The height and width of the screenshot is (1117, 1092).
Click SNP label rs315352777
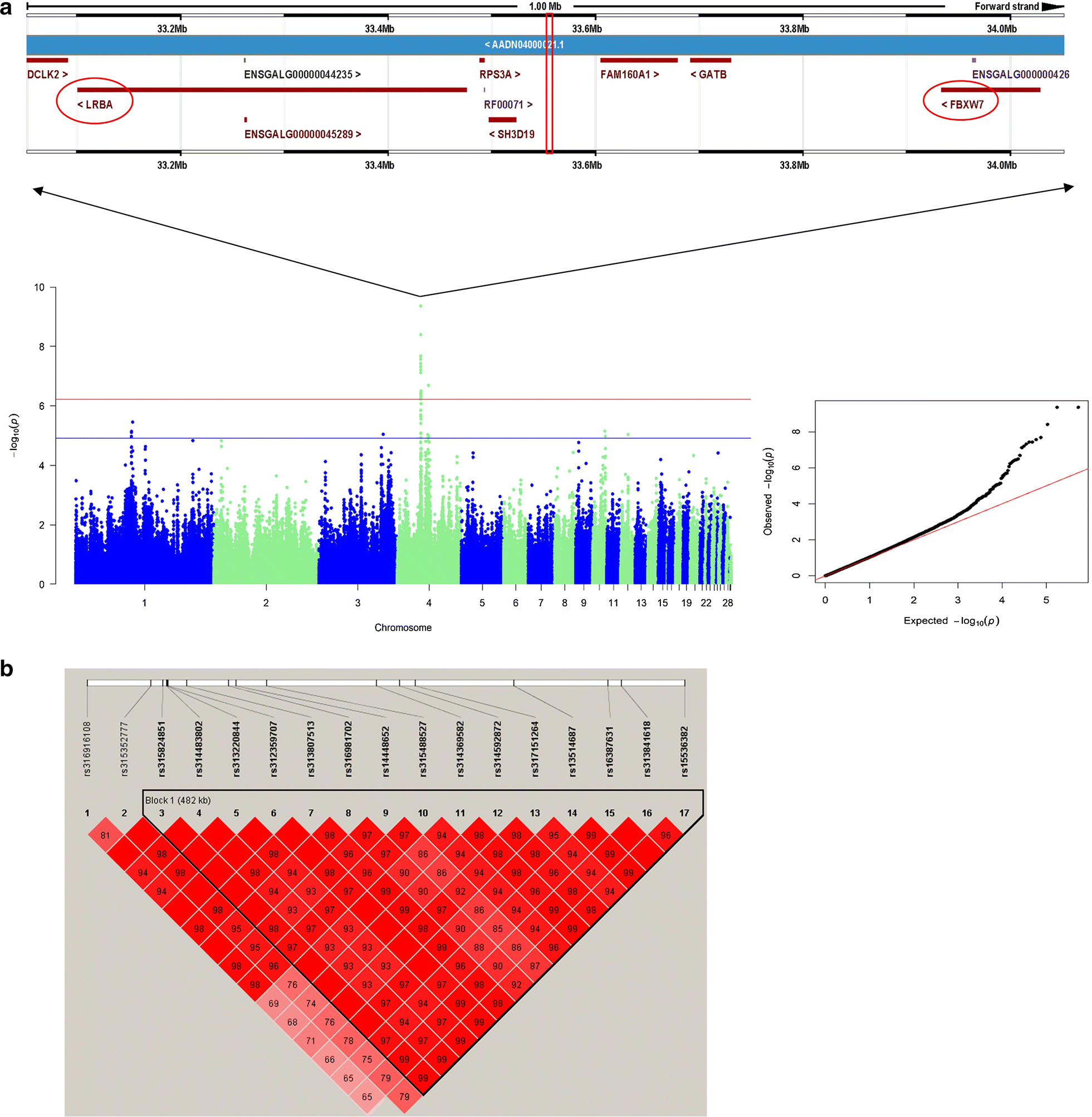pos(124,749)
